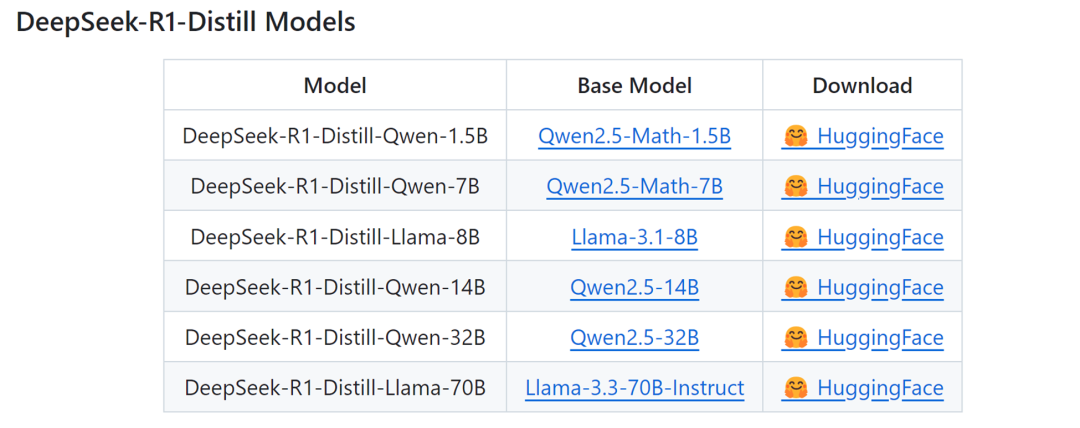Open the Qwen2.5-Math-1.5B base model link

tap(634, 136)
